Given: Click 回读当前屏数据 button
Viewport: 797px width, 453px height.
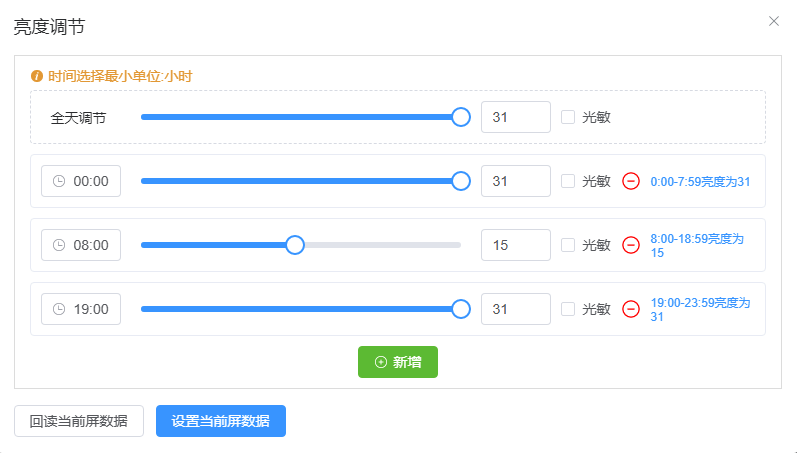Looking at the screenshot, I should pyautogui.click(x=79, y=421).
